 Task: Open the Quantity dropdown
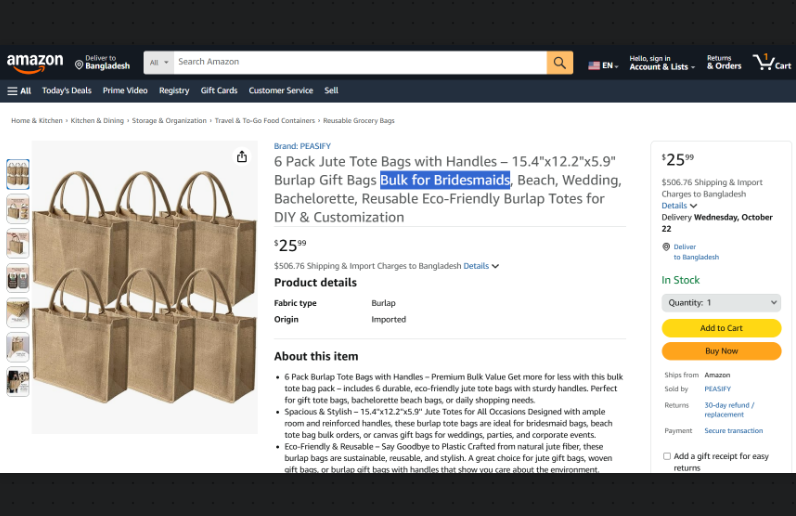[721, 303]
